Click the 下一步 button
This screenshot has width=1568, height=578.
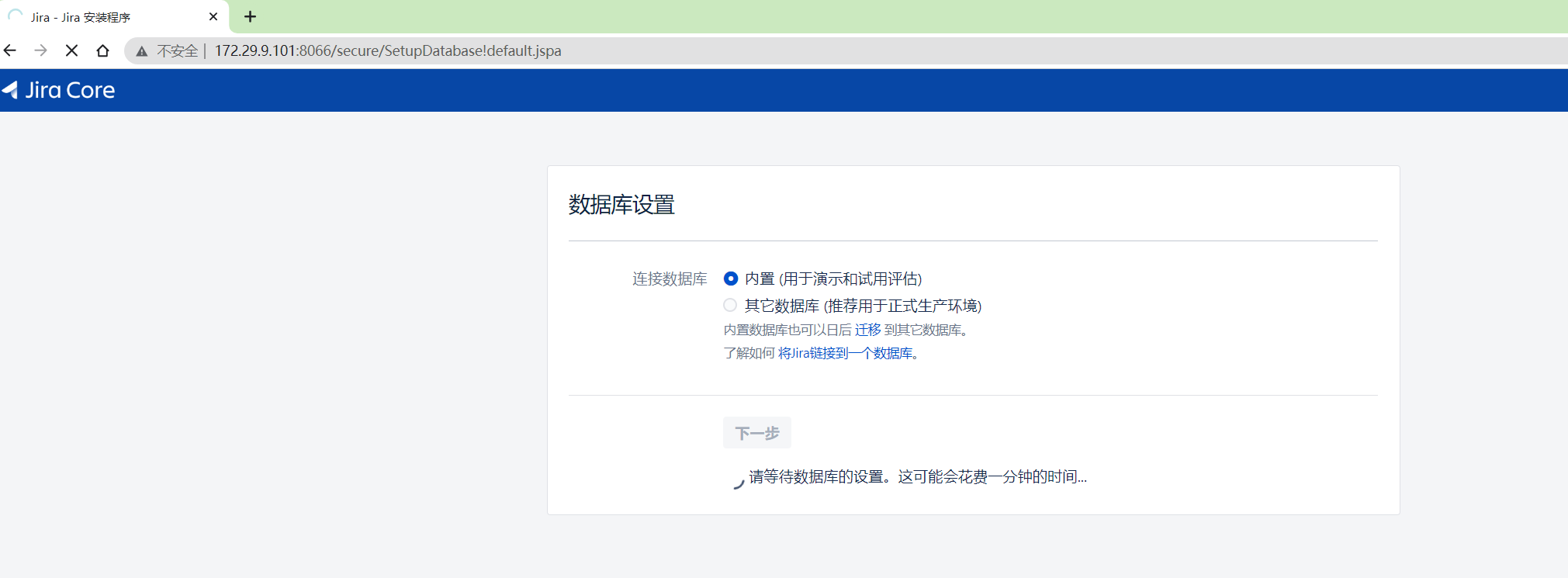coord(757,433)
